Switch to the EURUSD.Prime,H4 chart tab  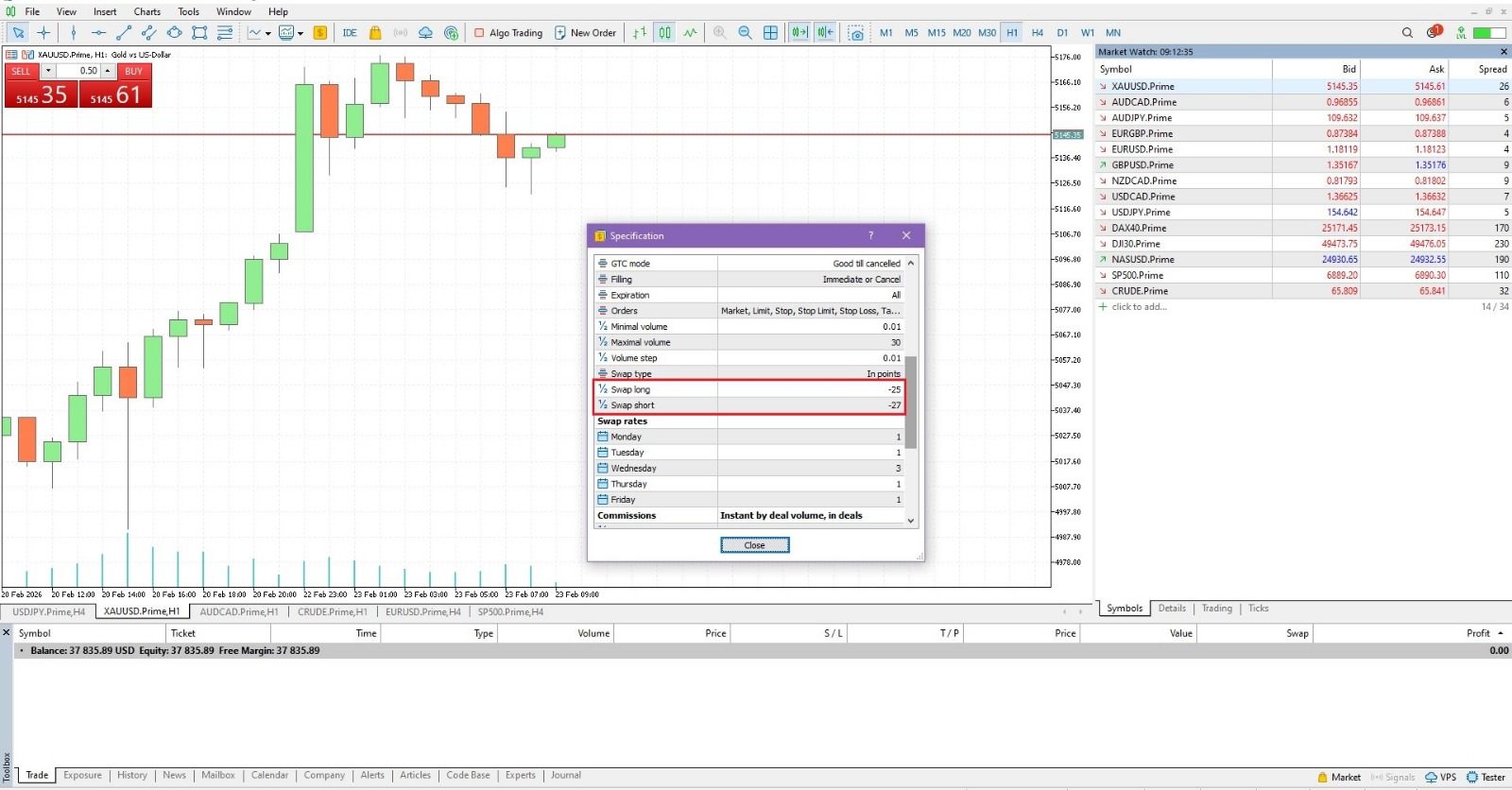[422, 611]
